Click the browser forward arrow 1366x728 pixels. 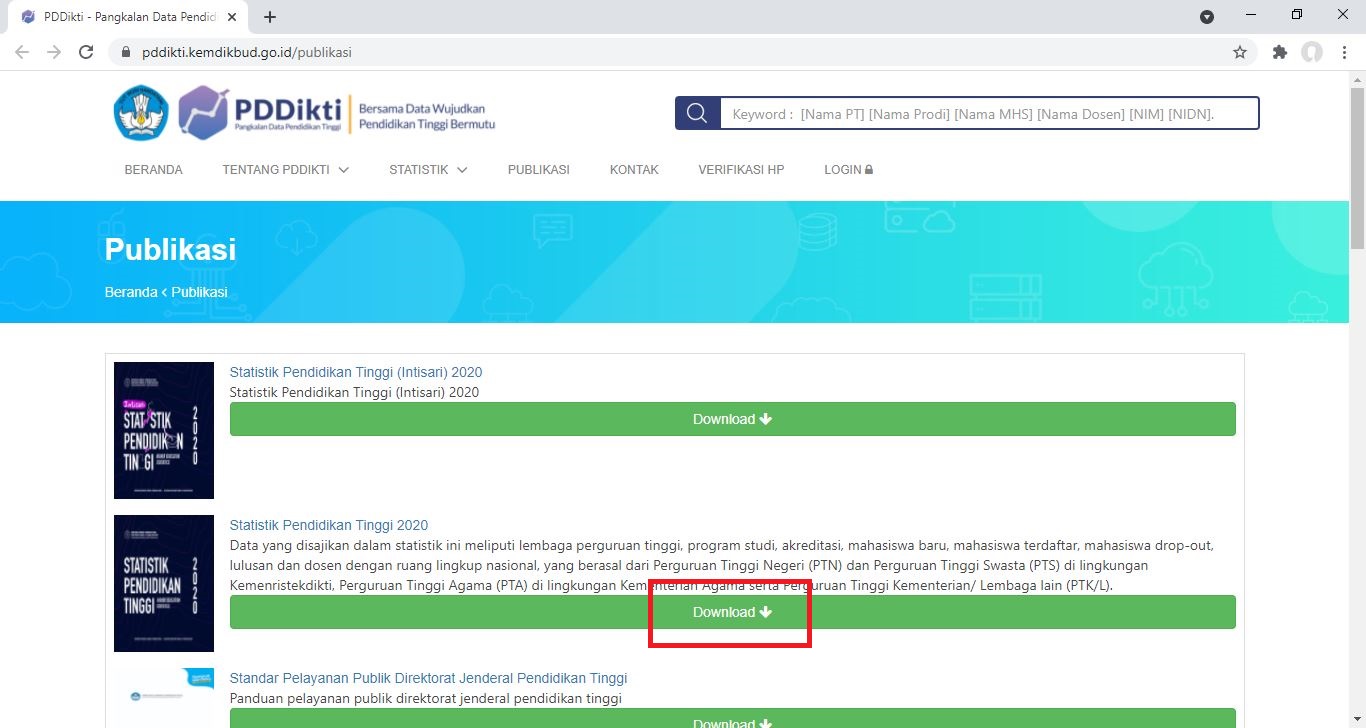click(x=54, y=52)
